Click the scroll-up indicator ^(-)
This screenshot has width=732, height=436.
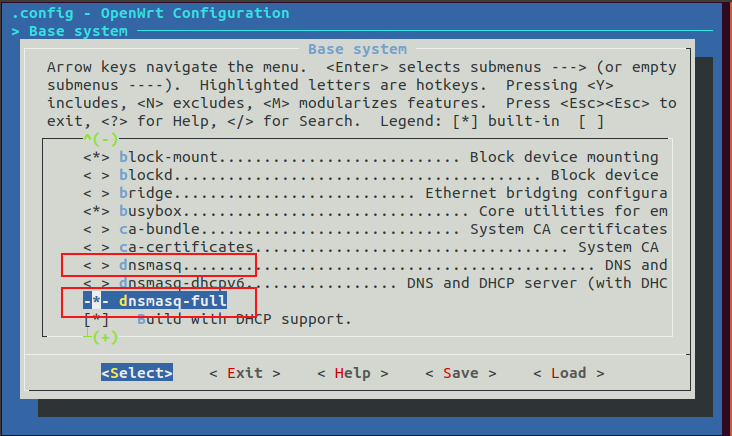click(x=100, y=139)
